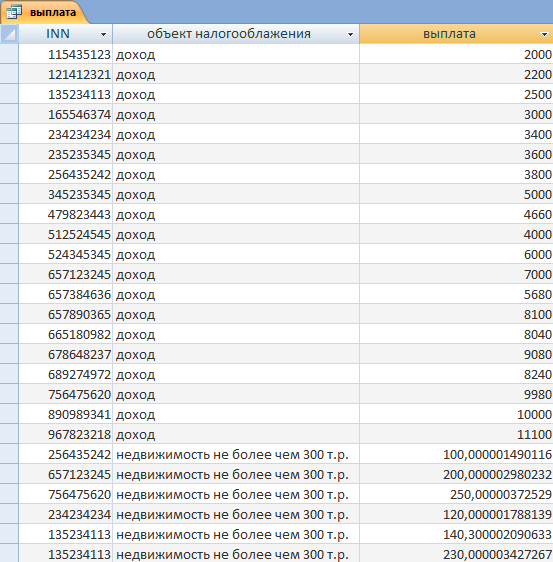Click INN cell 235235345

[x=66, y=154]
